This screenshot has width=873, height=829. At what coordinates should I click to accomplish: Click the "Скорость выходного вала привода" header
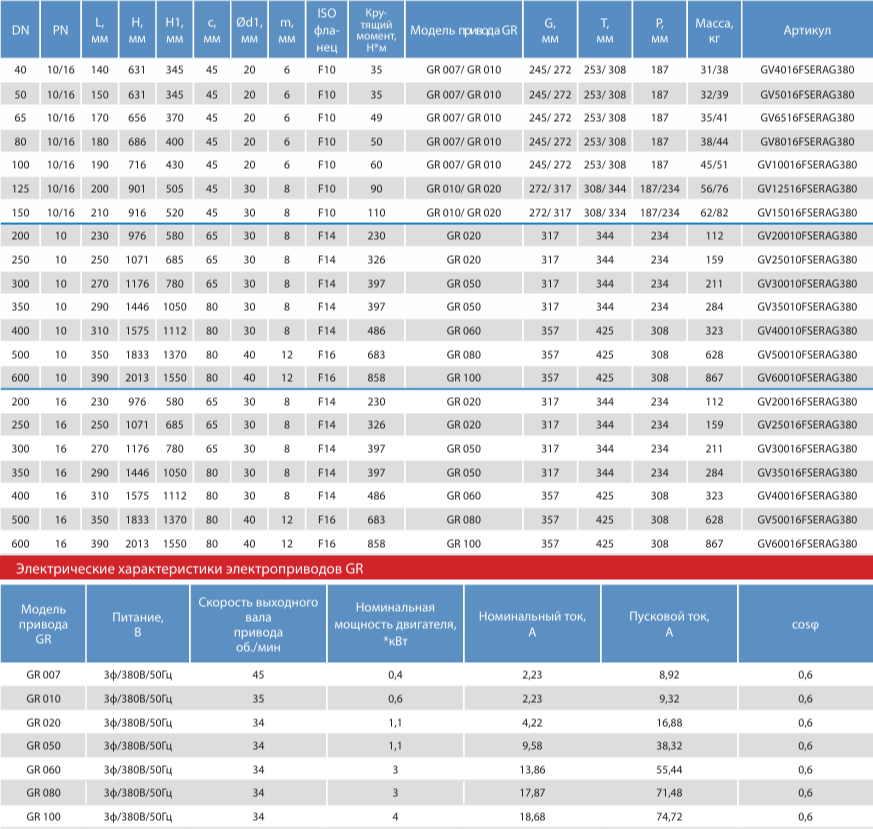tap(258, 624)
